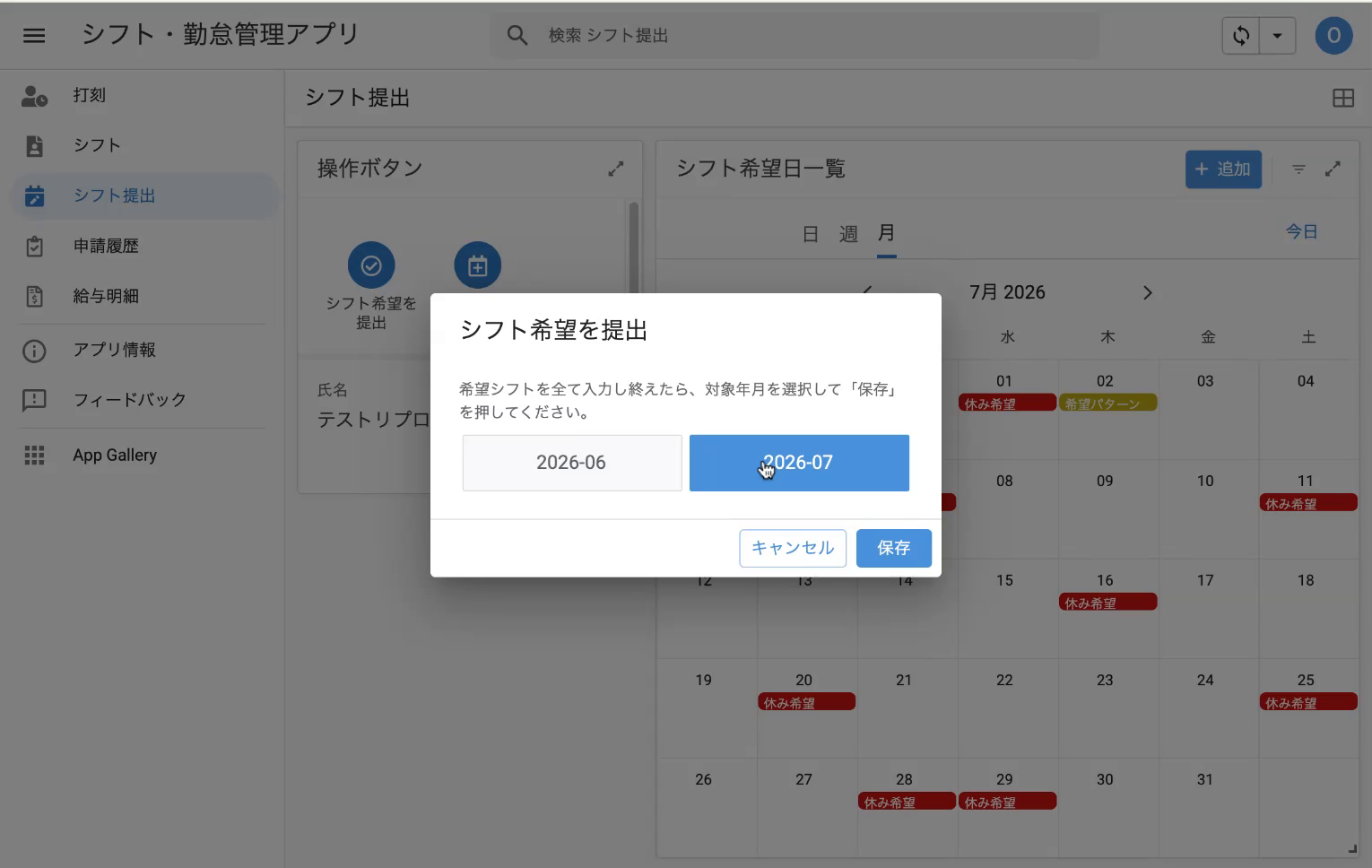The width and height of the screenshot is (1372, 868).
Task: Expand the 操作ボタン panel
Action: pyautogui.click(x=615, y=169)
